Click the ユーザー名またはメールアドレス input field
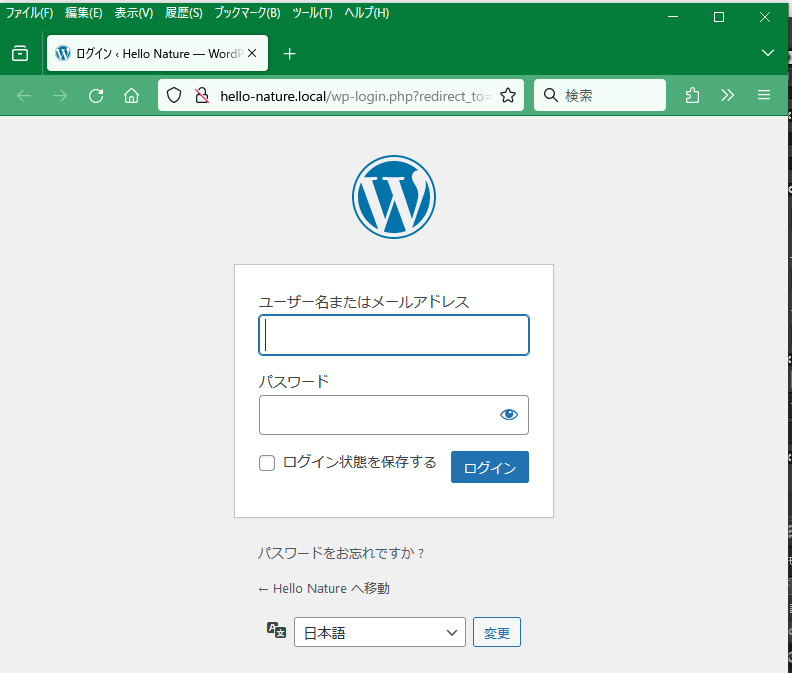The height and width of the screenshot is (673, 792). 394,336
